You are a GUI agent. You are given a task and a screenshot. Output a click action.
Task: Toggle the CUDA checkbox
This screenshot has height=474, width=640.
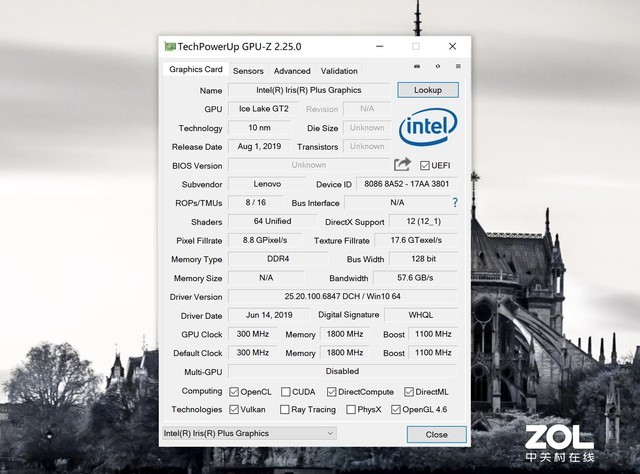click(x=286, y=392)
